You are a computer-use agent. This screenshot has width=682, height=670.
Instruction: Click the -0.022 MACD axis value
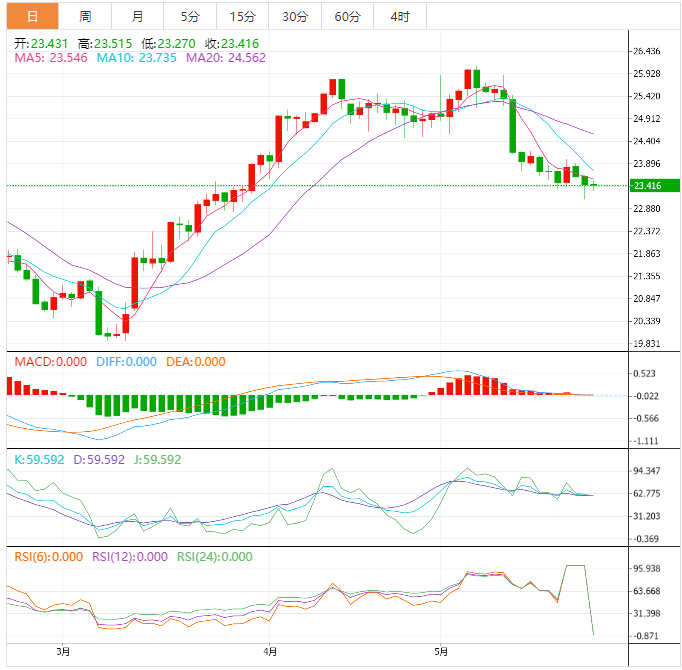coord(645,396)
